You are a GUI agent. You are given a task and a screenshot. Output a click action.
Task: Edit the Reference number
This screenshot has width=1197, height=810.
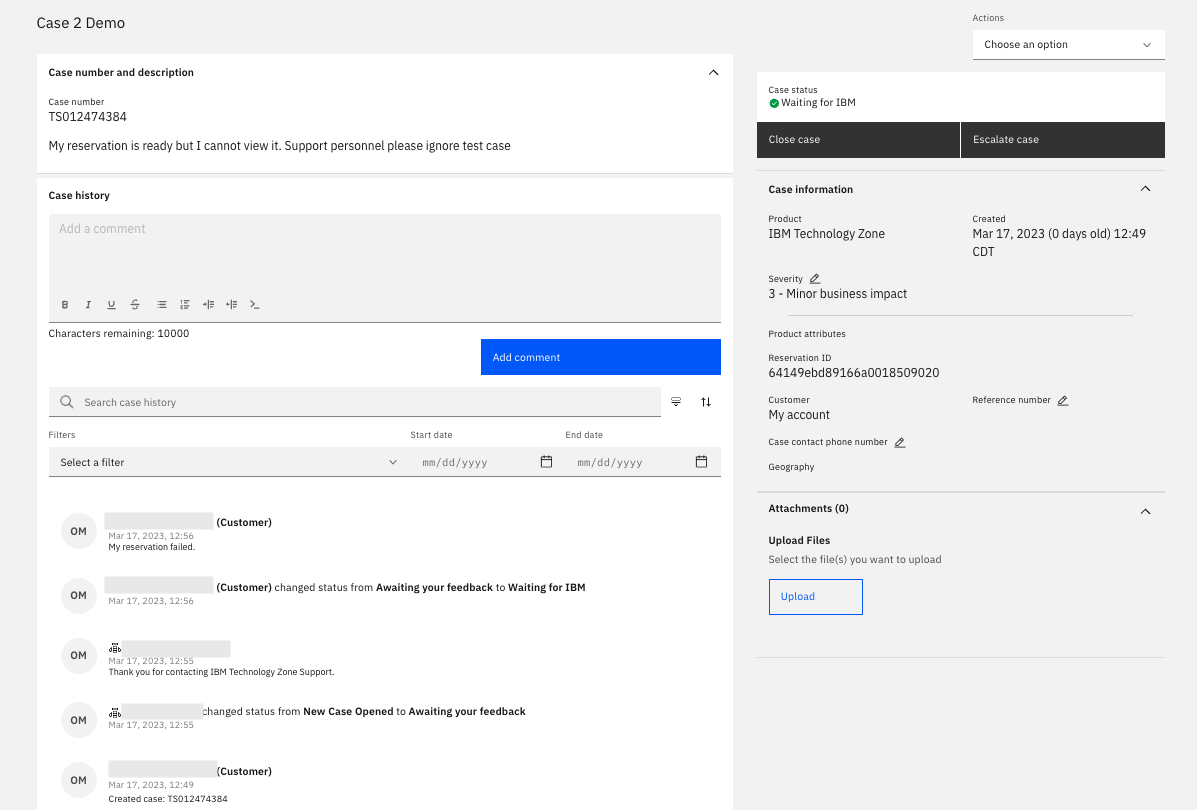click(1063, 400)
